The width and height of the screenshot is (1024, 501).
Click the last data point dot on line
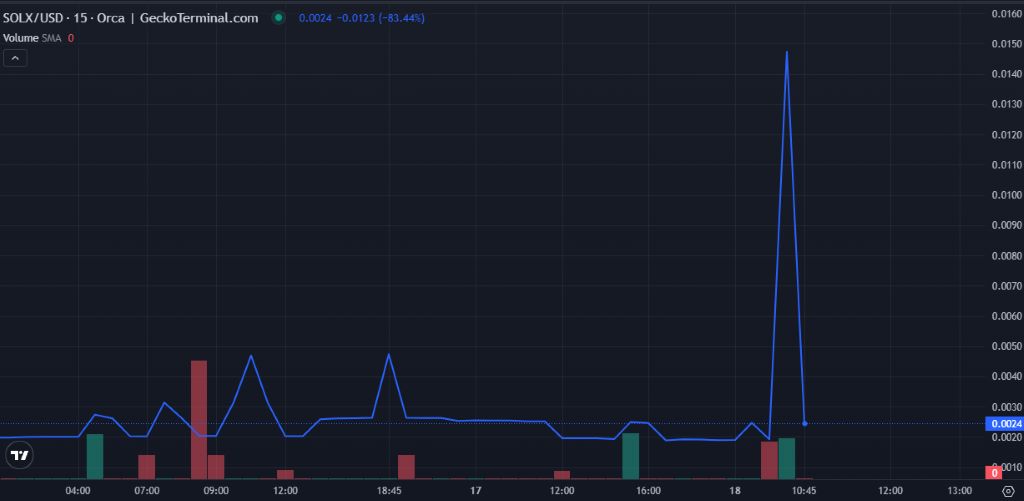pos(805,424)
